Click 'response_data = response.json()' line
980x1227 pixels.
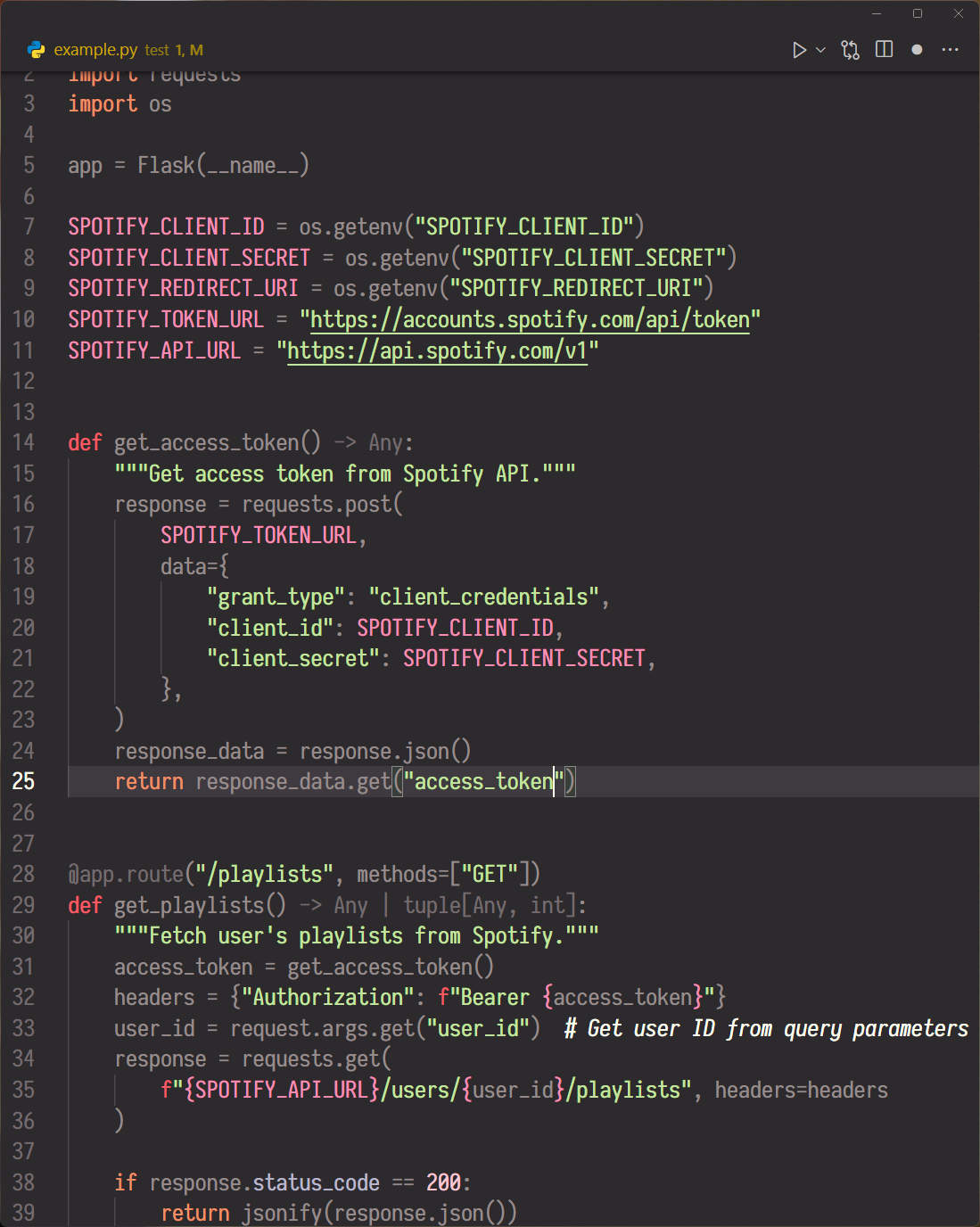point(292,752)
